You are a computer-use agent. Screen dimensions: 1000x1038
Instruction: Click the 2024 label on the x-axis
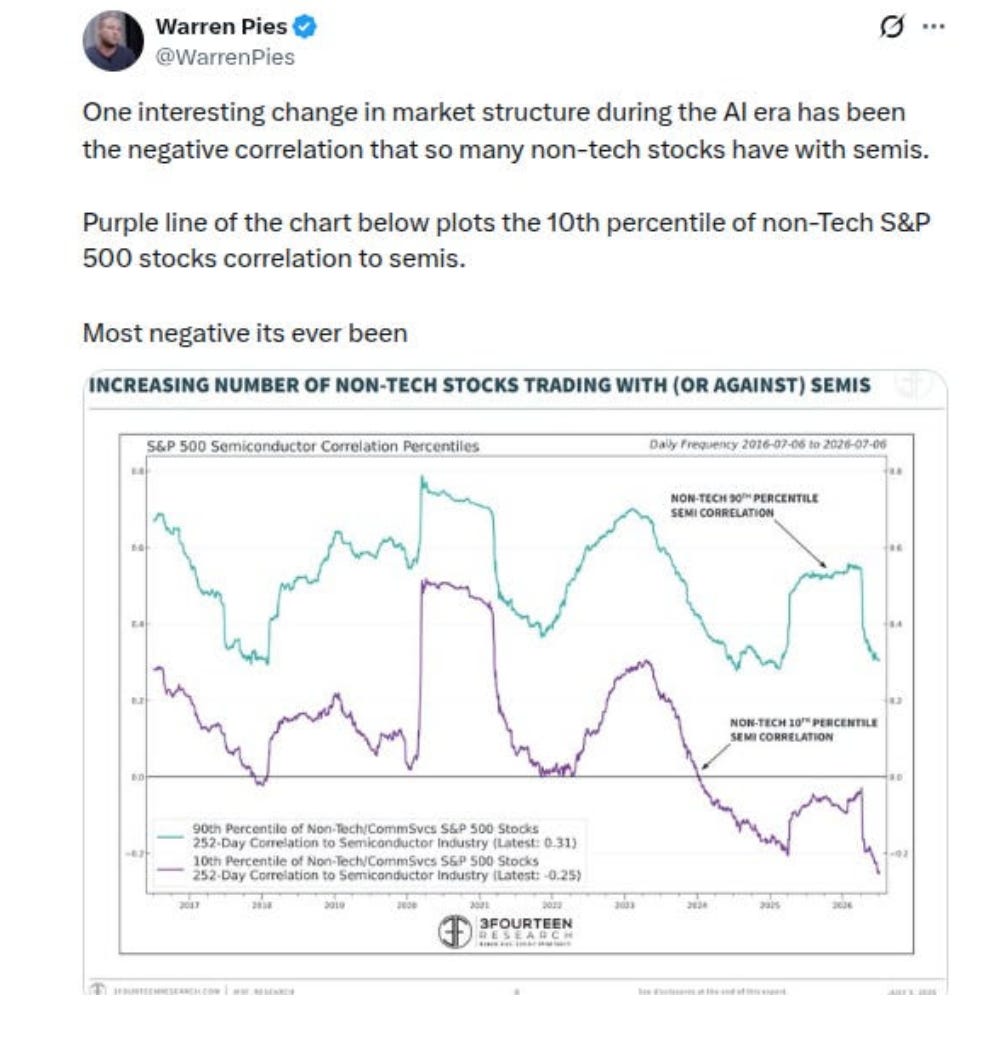pos(696,905)
